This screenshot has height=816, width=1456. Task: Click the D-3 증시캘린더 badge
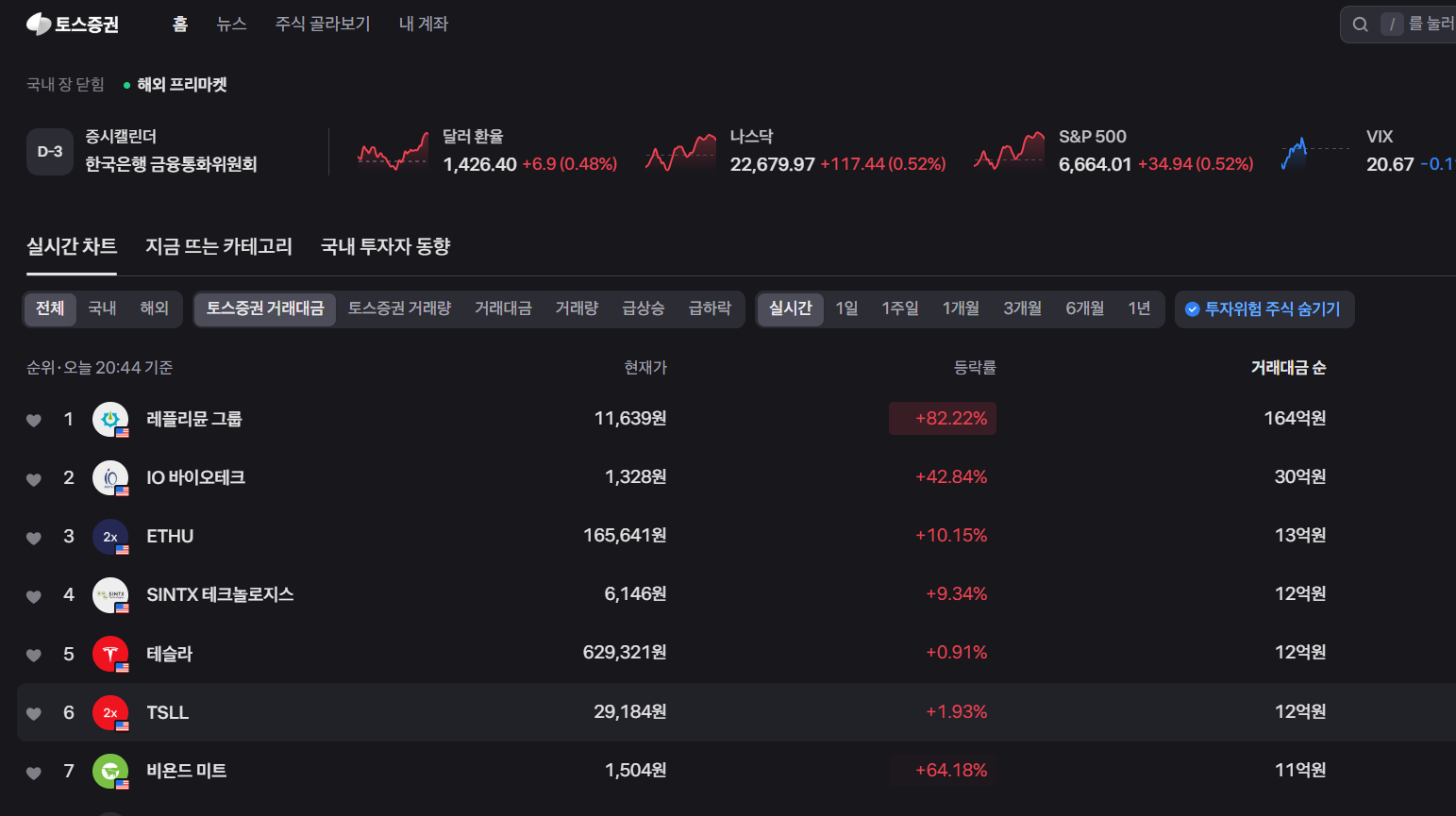coord(49,151)
